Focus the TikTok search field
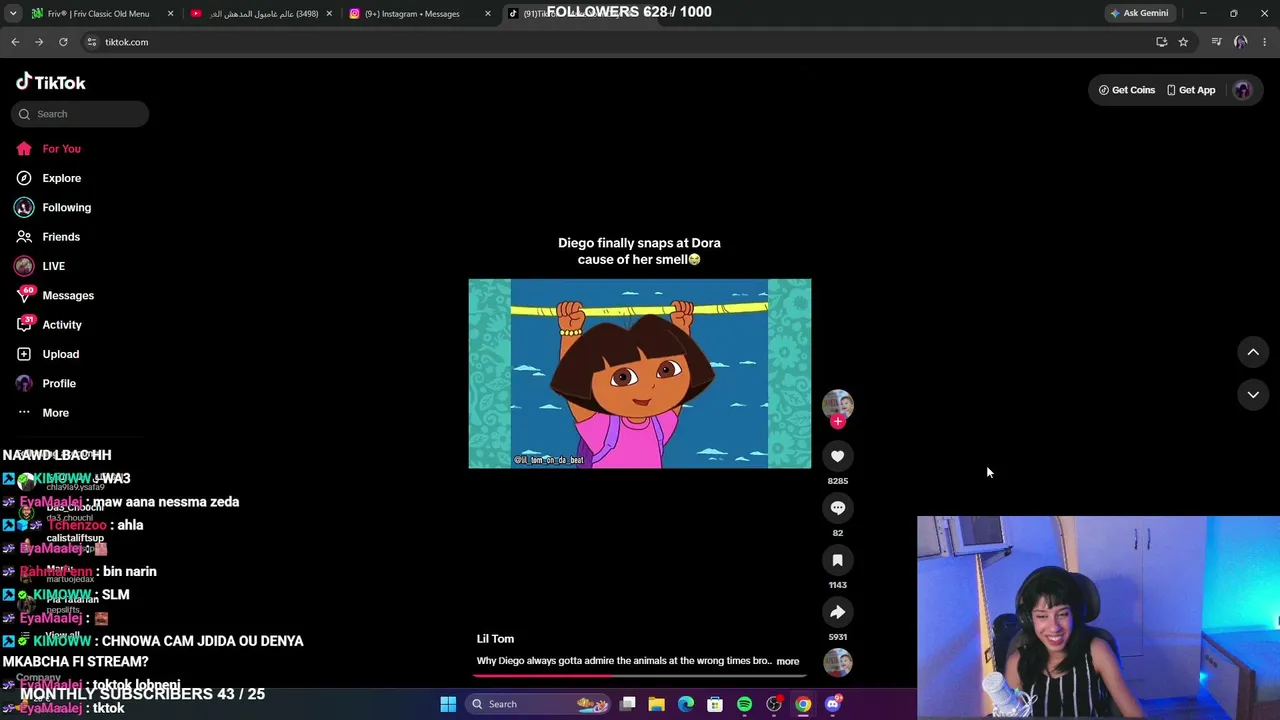1280x720 pixels. (x=80, y=114)
